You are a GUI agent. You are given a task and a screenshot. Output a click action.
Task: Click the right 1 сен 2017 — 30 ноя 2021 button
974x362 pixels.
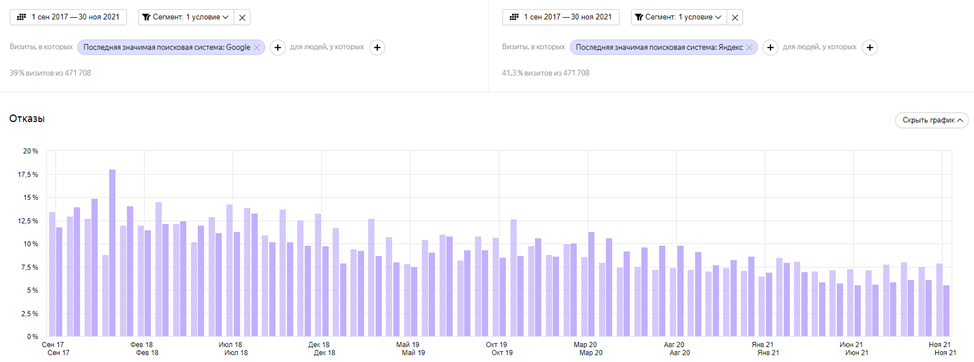pyautogui.click(x=560, y=17)
